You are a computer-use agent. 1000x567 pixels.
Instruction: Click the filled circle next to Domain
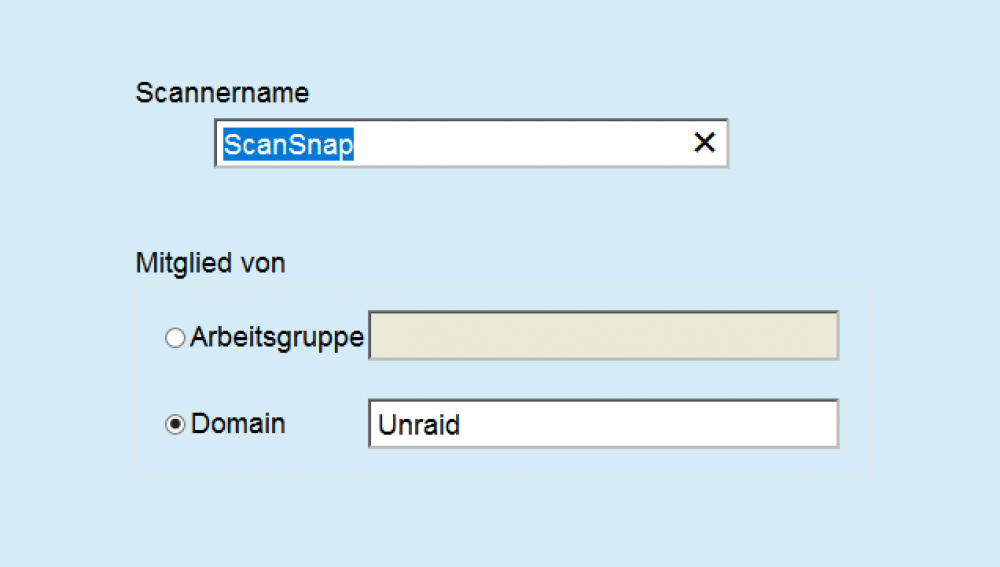[175, 424]
